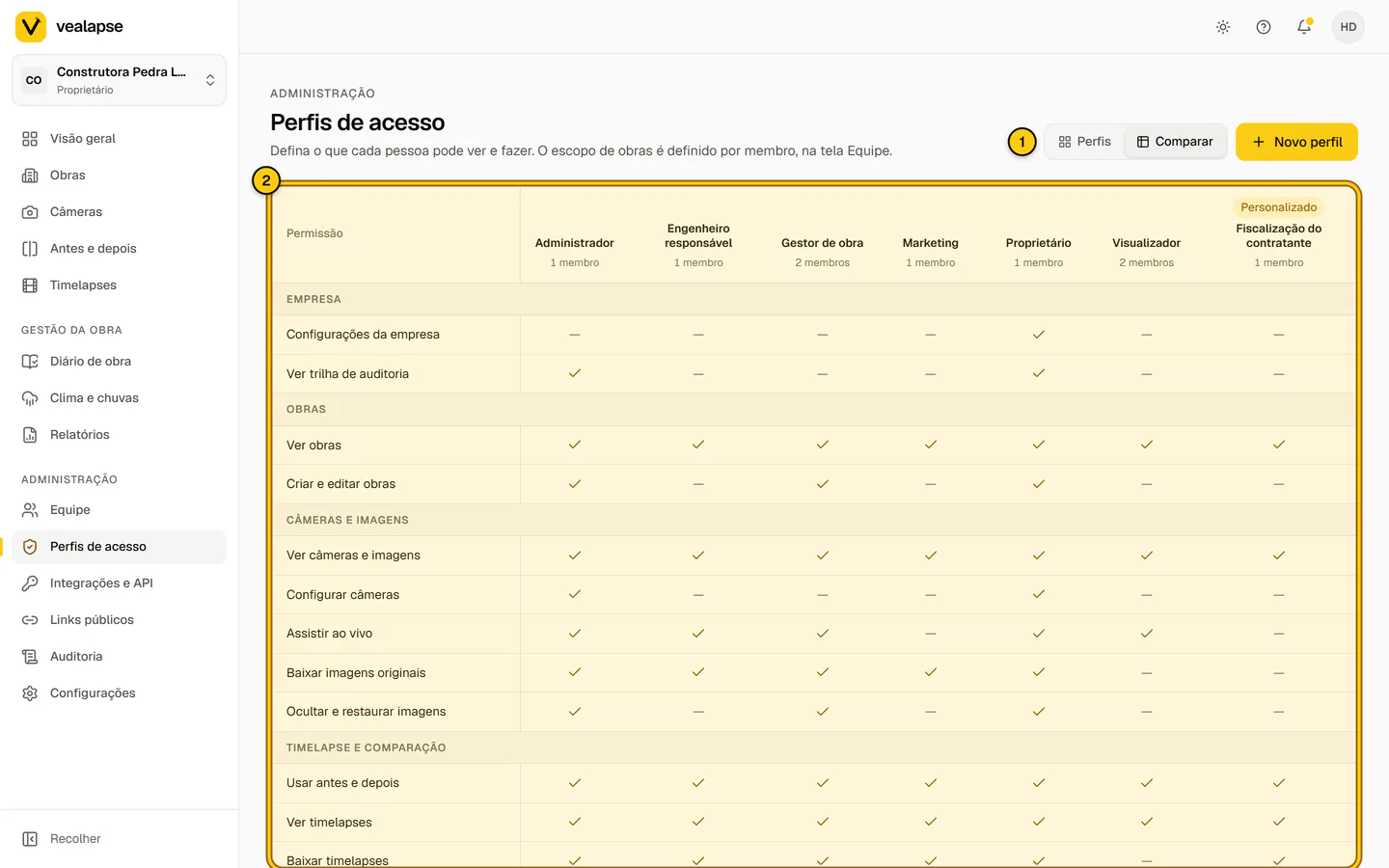Collapse the sidebar with Recolher
The width and height of the screenshot is (1389, 868).
[119, 839]
